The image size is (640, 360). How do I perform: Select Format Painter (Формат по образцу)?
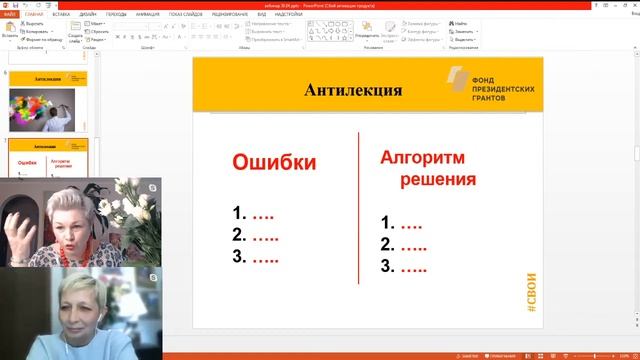(x=42, y=40)
